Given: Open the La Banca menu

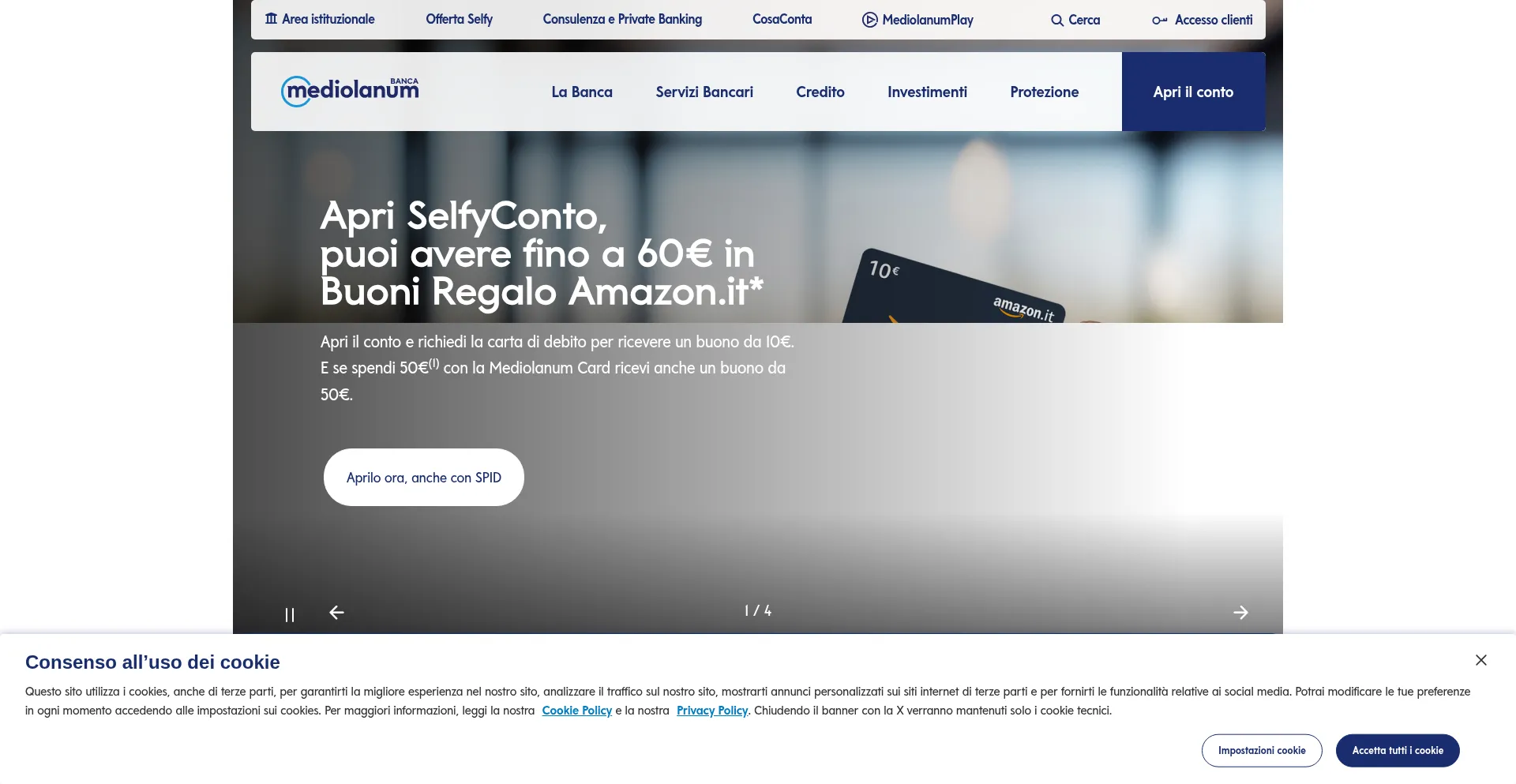Looking at the screenshot, I should [582, 92].
